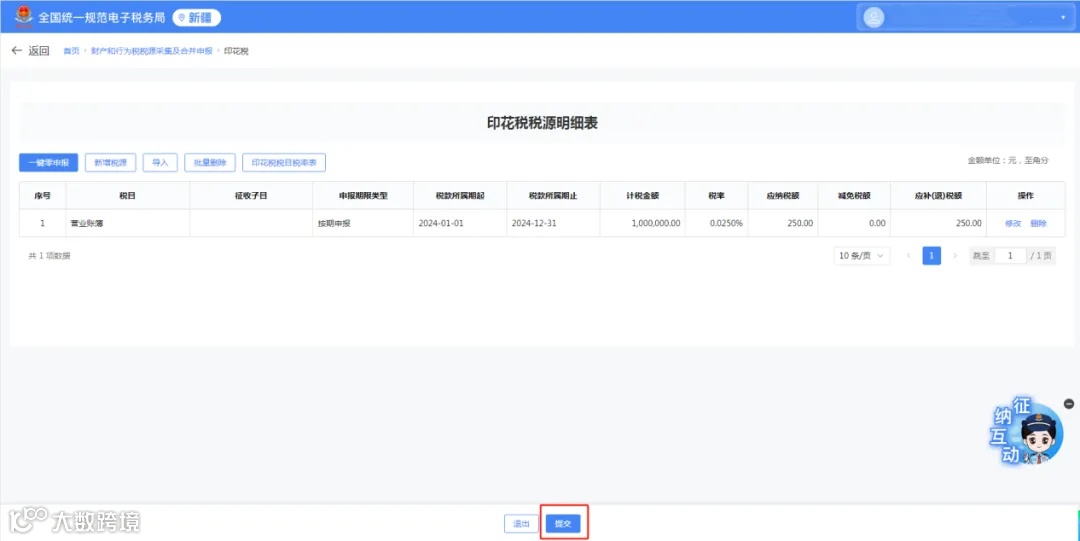The height and width of the screenshot is (541, 1080).
Task: Click the 修改 link in row 1
Action: 1012,223
